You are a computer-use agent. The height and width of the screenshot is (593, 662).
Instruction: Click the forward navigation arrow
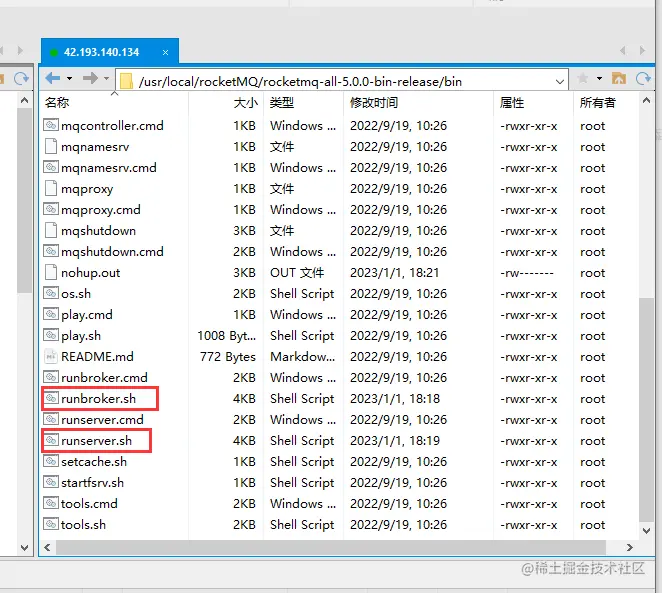(90, 78)
